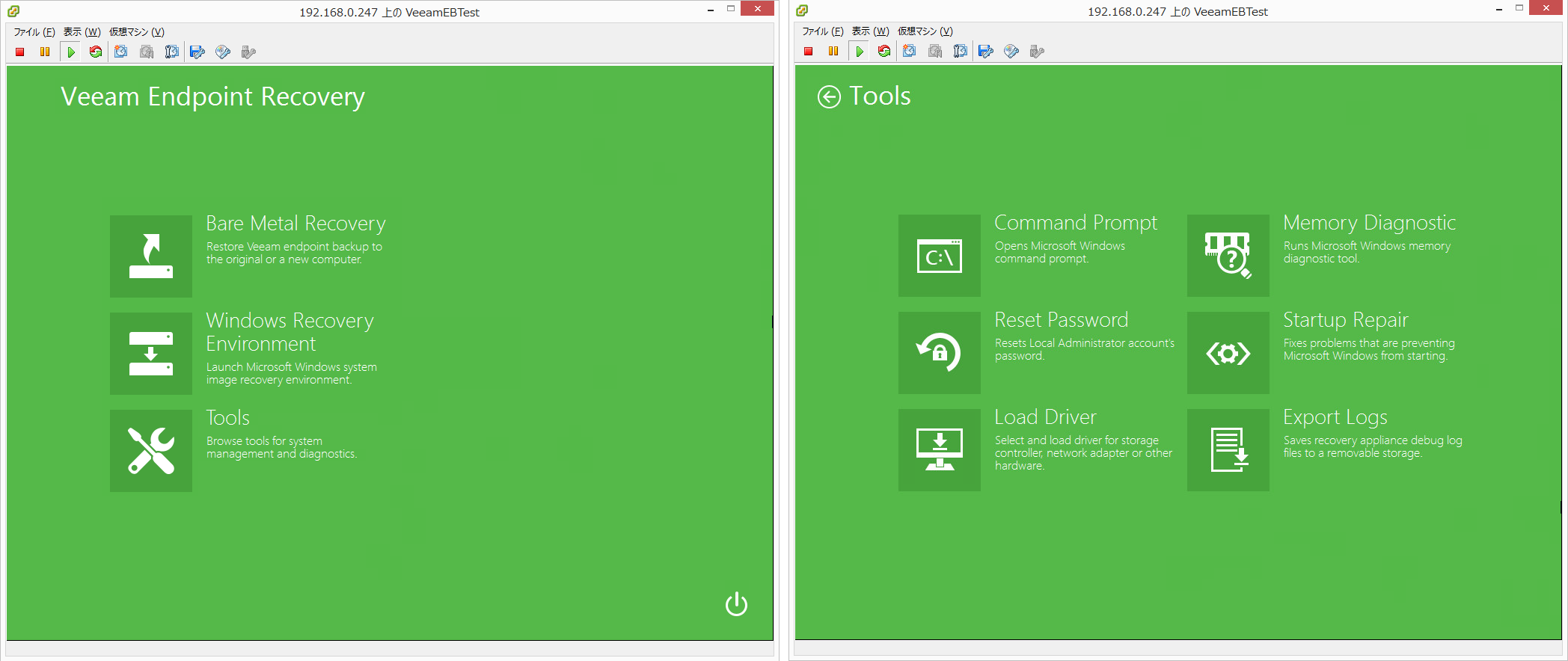Click the CD-with-wrench icon in the Tools screen window
The image size is (1568, 661).
[x=1011, y=51]
